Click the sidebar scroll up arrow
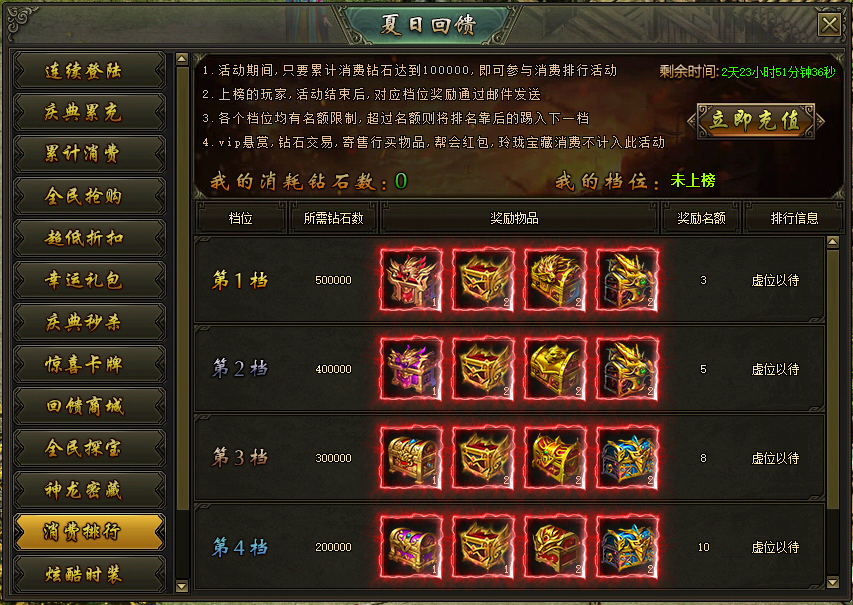This screenshot has height=605, width=853. point(182,59)
